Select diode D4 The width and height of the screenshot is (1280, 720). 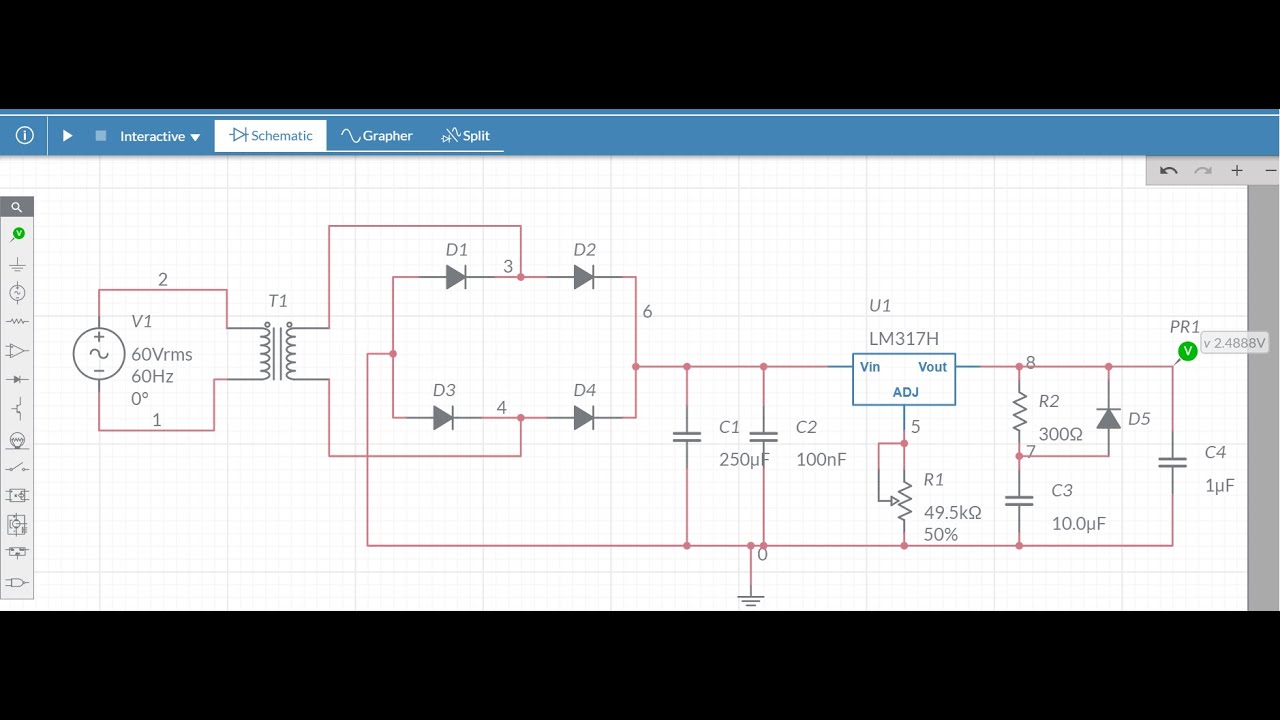(x=584, y=417)
